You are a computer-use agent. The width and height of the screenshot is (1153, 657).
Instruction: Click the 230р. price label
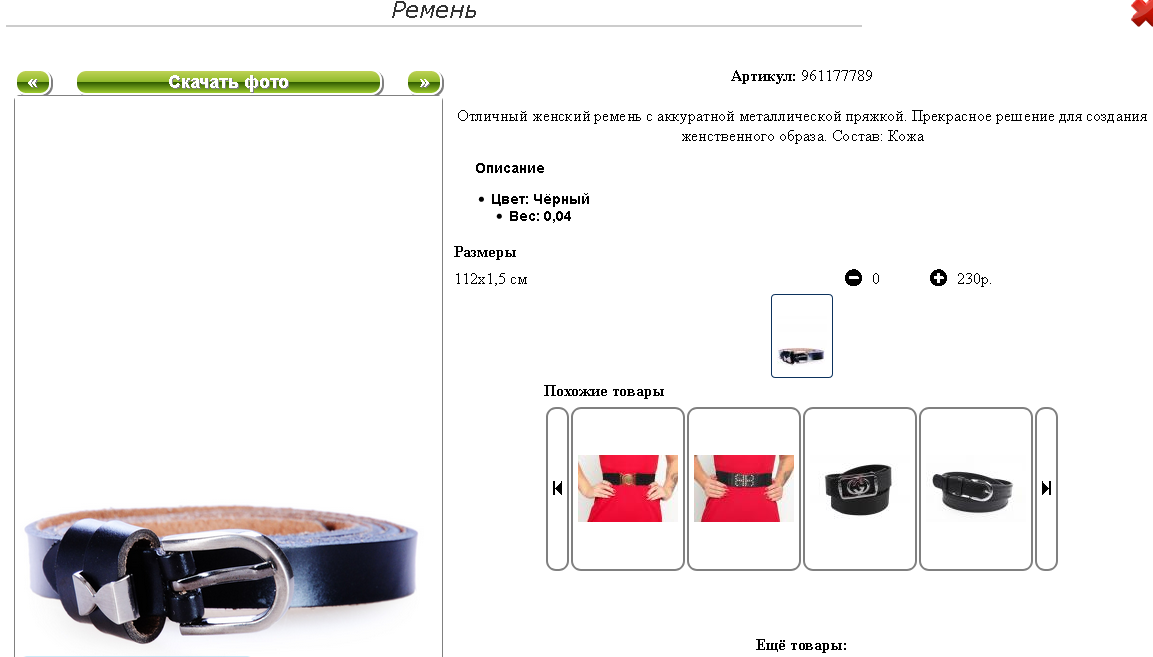[974, 279]
